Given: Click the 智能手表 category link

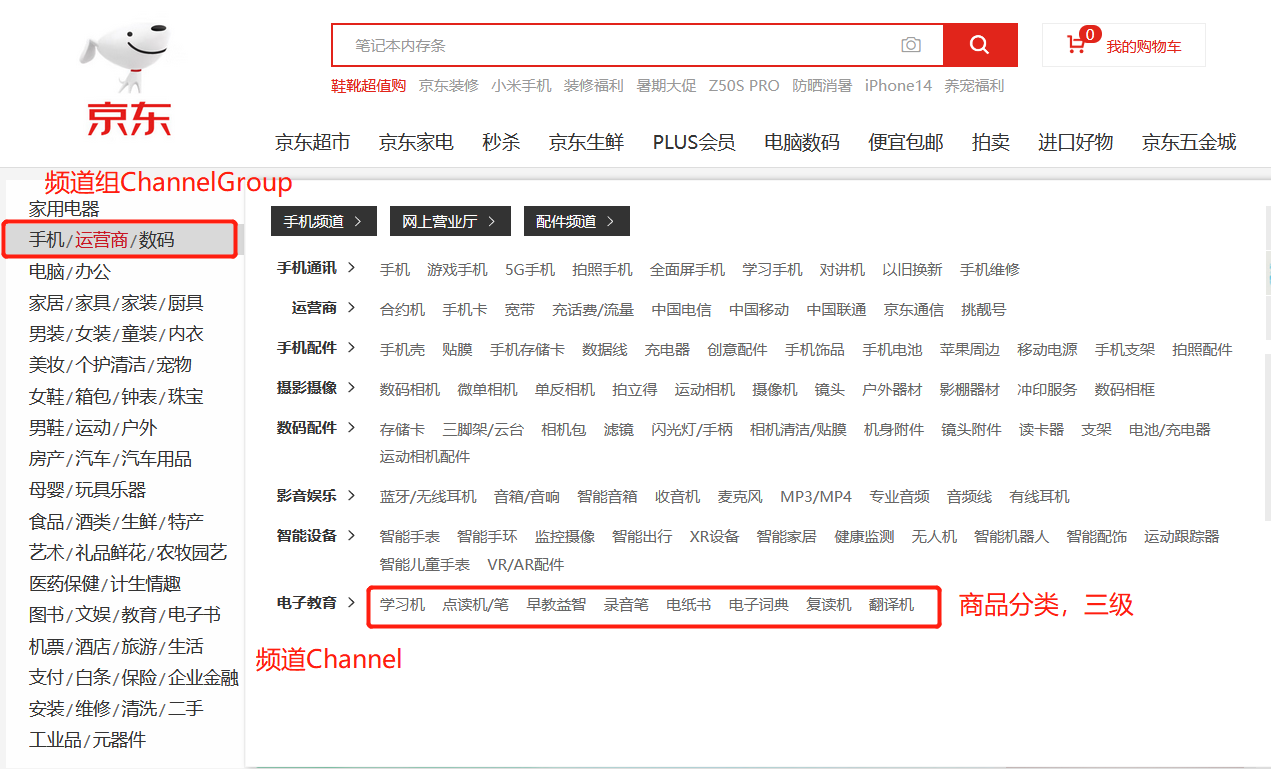Looking at the screenshot, I should point(410,537).
